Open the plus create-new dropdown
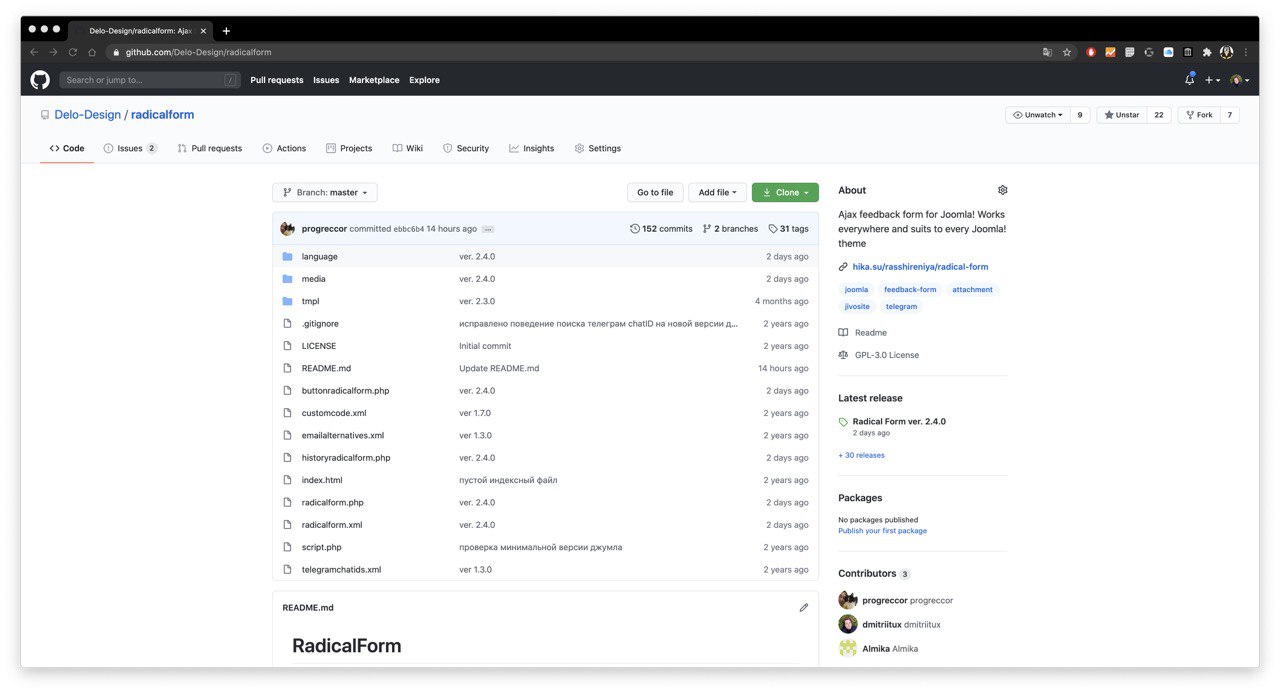1280x693 pixels. pos(1212,80)
